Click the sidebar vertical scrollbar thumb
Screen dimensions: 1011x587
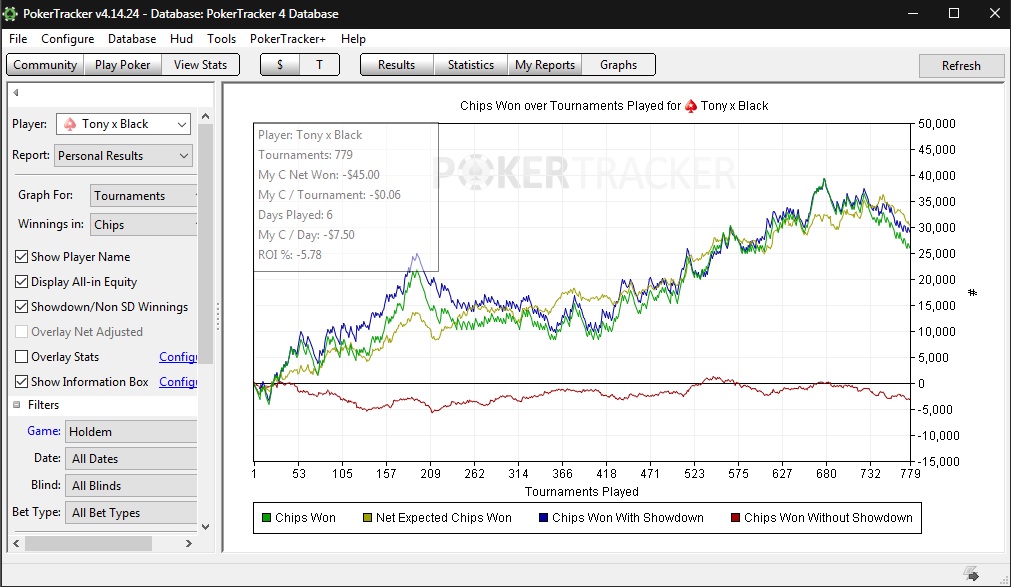coord(206,245)
